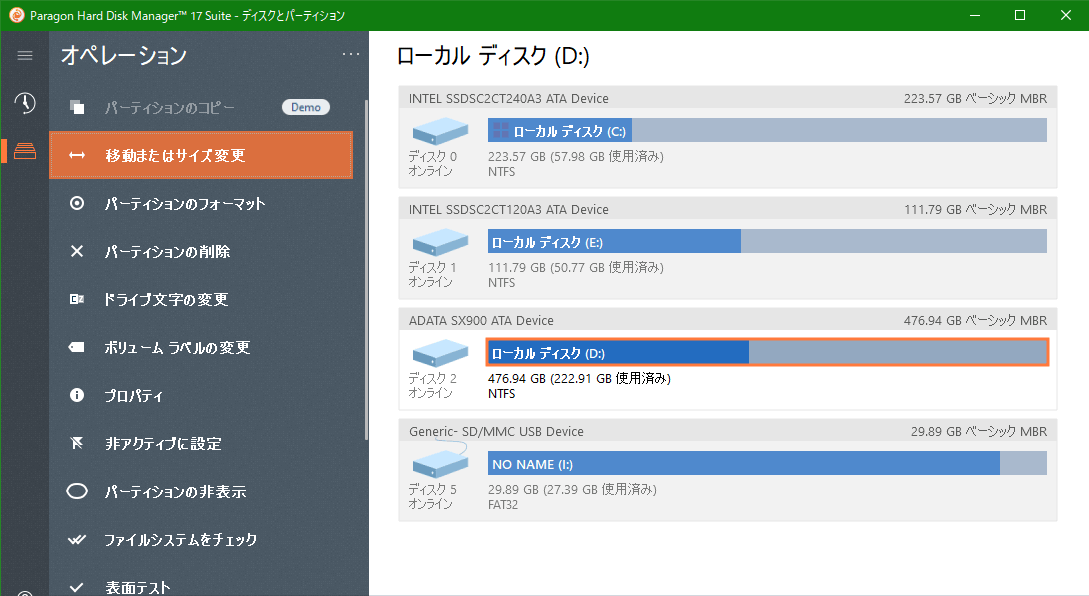Viewport: 1089px width, 596px height.
Task: Click the Delete Partition X icon
Action: click(x=77, y=252)
